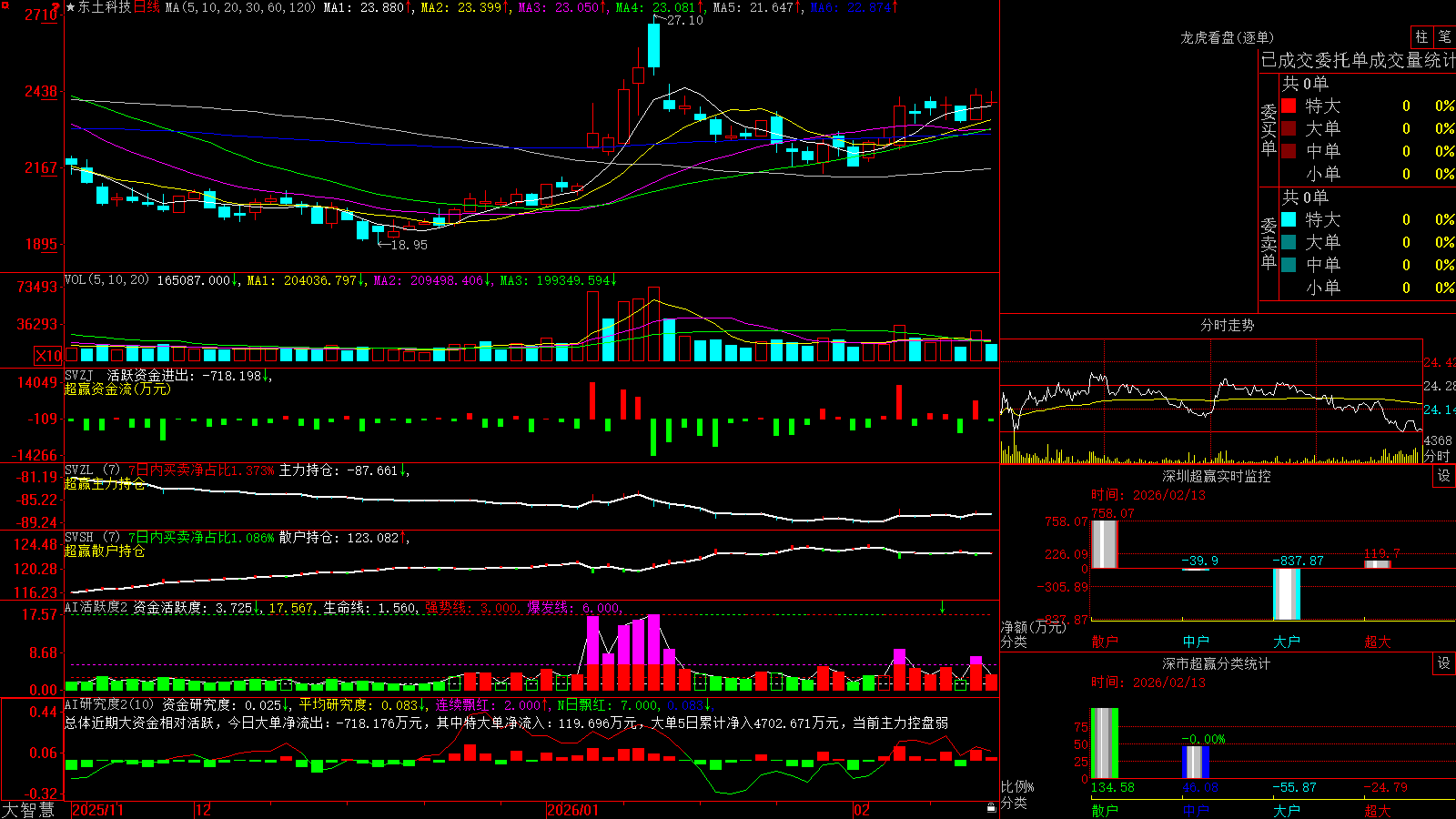Click the 27.10 high price annotation
Viewport: 1456px width, 819px height.
click(x=685, y=20)
